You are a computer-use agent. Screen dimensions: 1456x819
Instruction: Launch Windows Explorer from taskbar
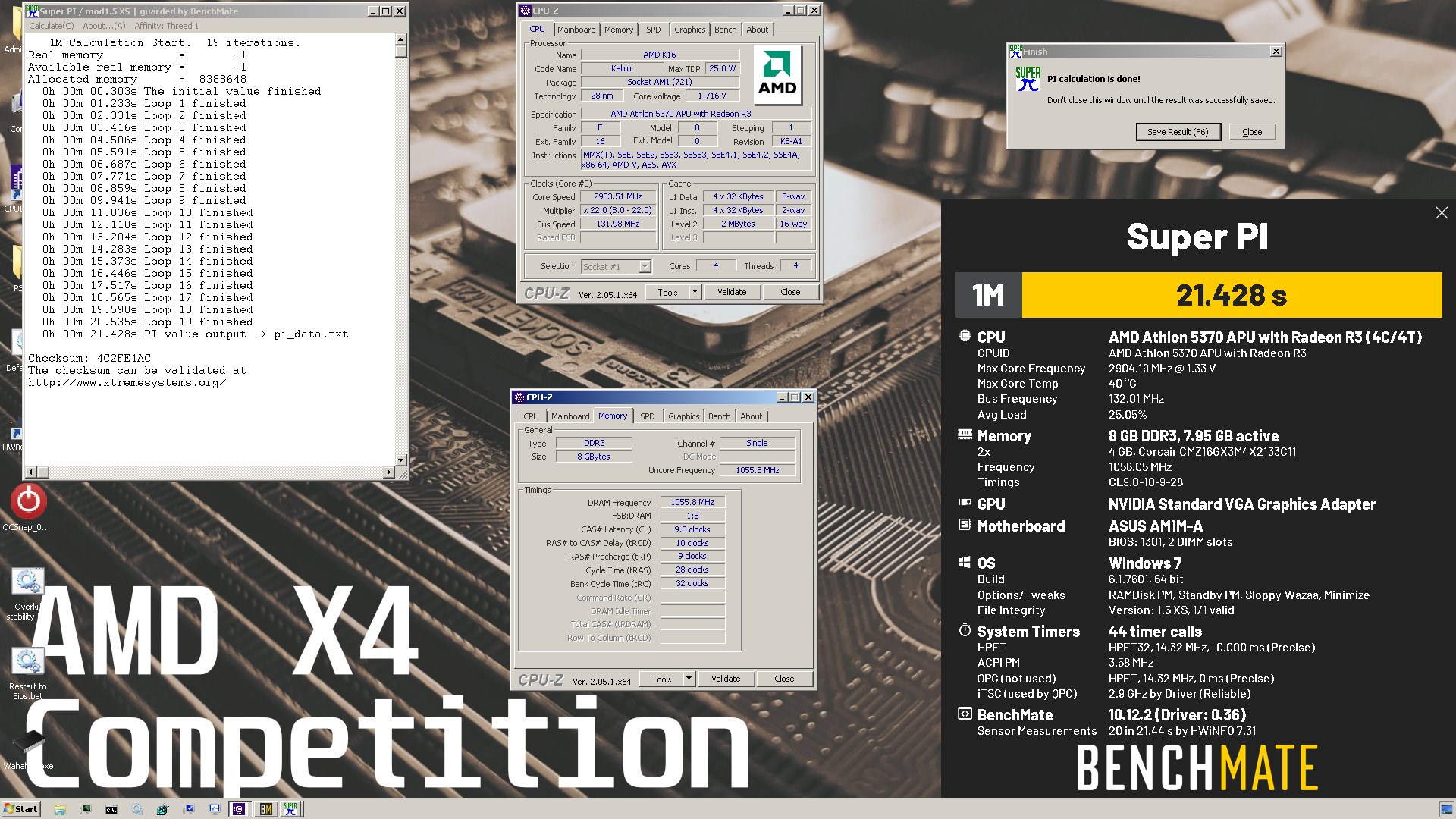click(60, 809)
